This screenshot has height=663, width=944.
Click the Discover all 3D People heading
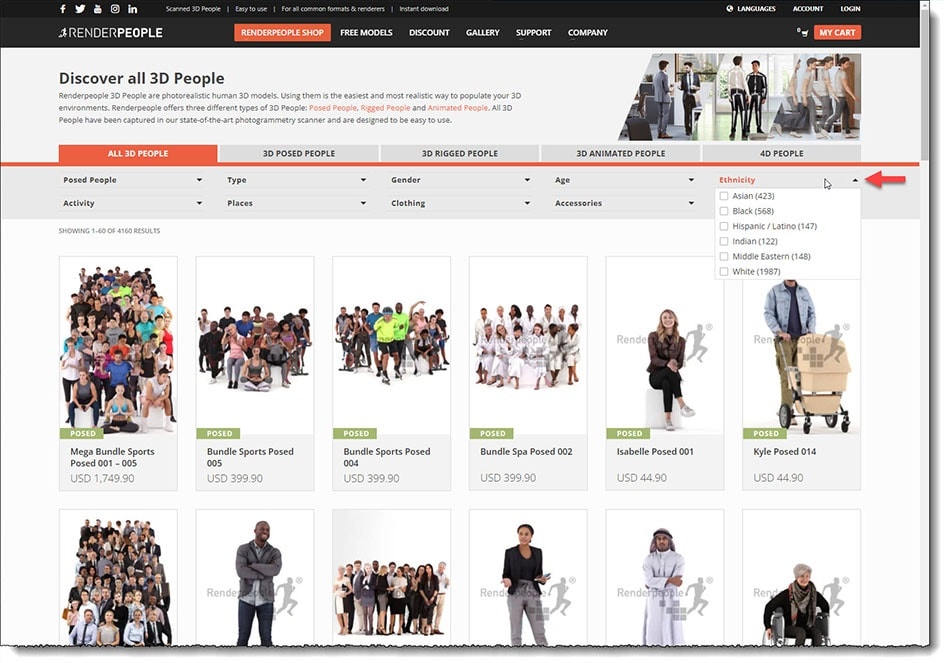coord(141,78)
